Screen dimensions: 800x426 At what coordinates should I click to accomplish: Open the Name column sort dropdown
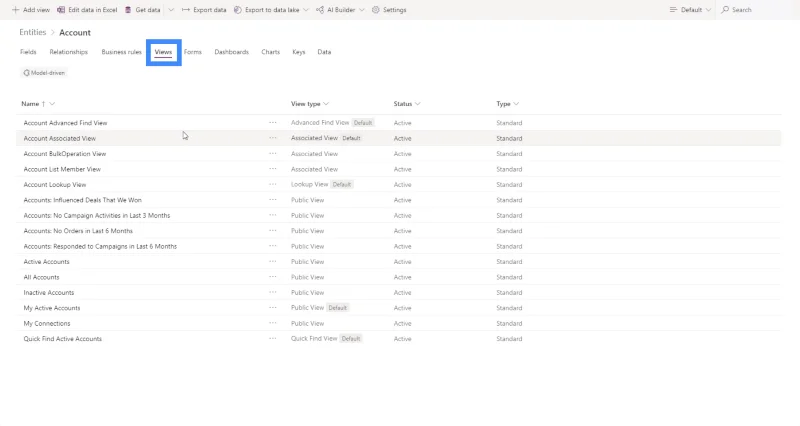point(52,104)
